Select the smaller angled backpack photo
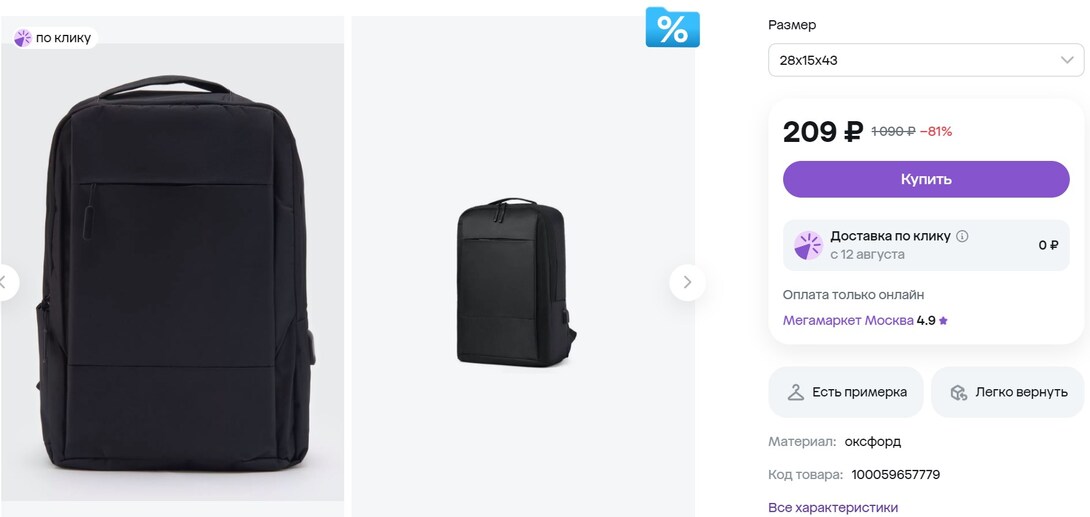This screenshot has width=1090, height=517. click(x=511, y=282)
